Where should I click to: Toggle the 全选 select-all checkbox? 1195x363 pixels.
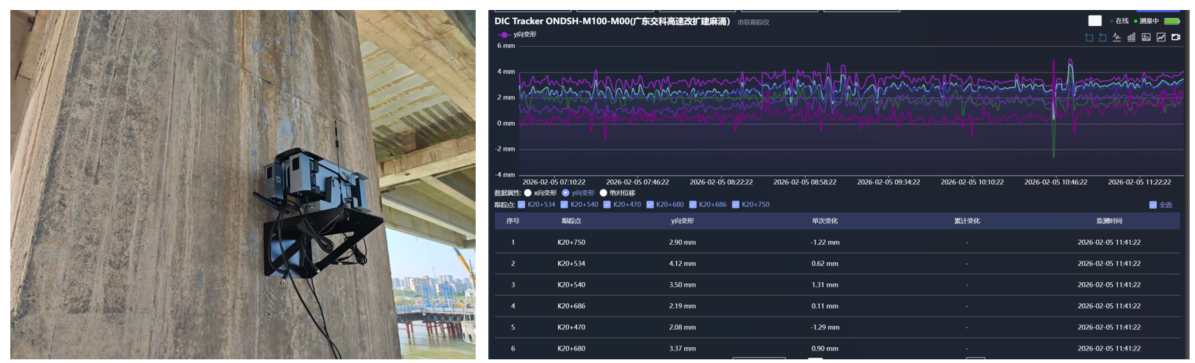pos(1153,204)
